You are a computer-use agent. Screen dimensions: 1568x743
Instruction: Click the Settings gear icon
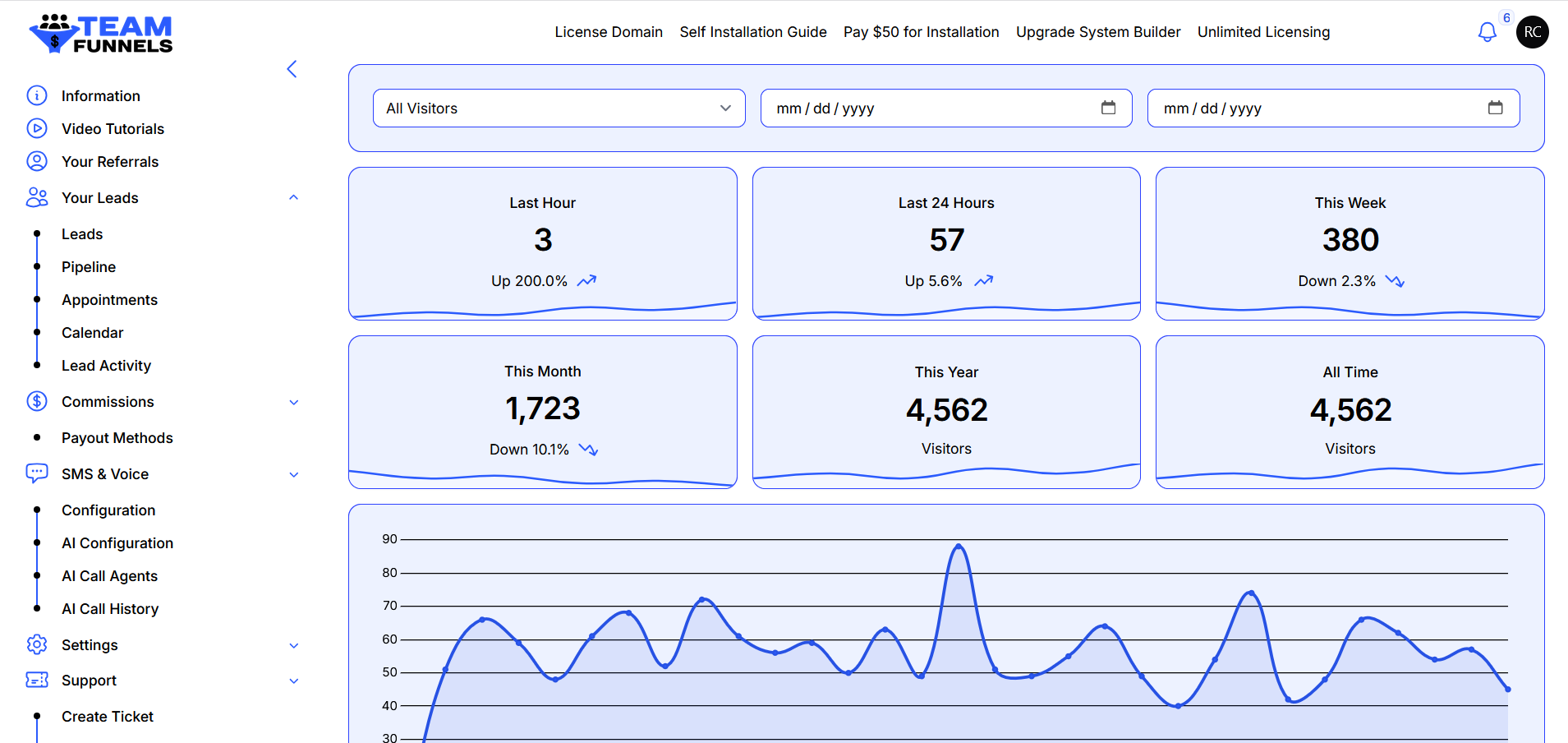pos(37,644)
